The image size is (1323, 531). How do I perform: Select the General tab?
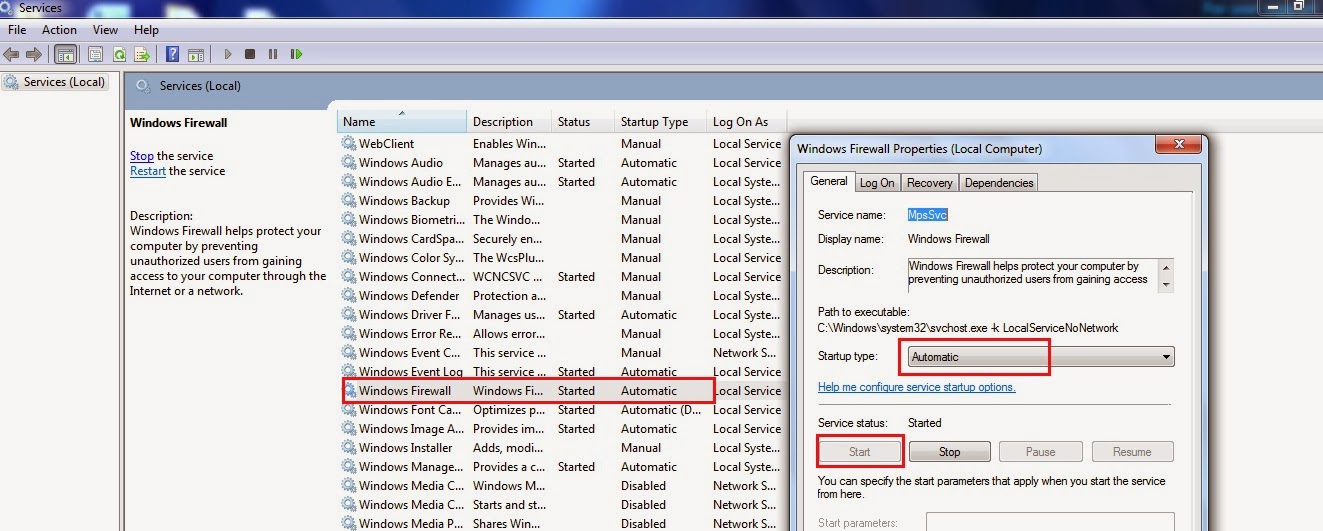(829, 181)
